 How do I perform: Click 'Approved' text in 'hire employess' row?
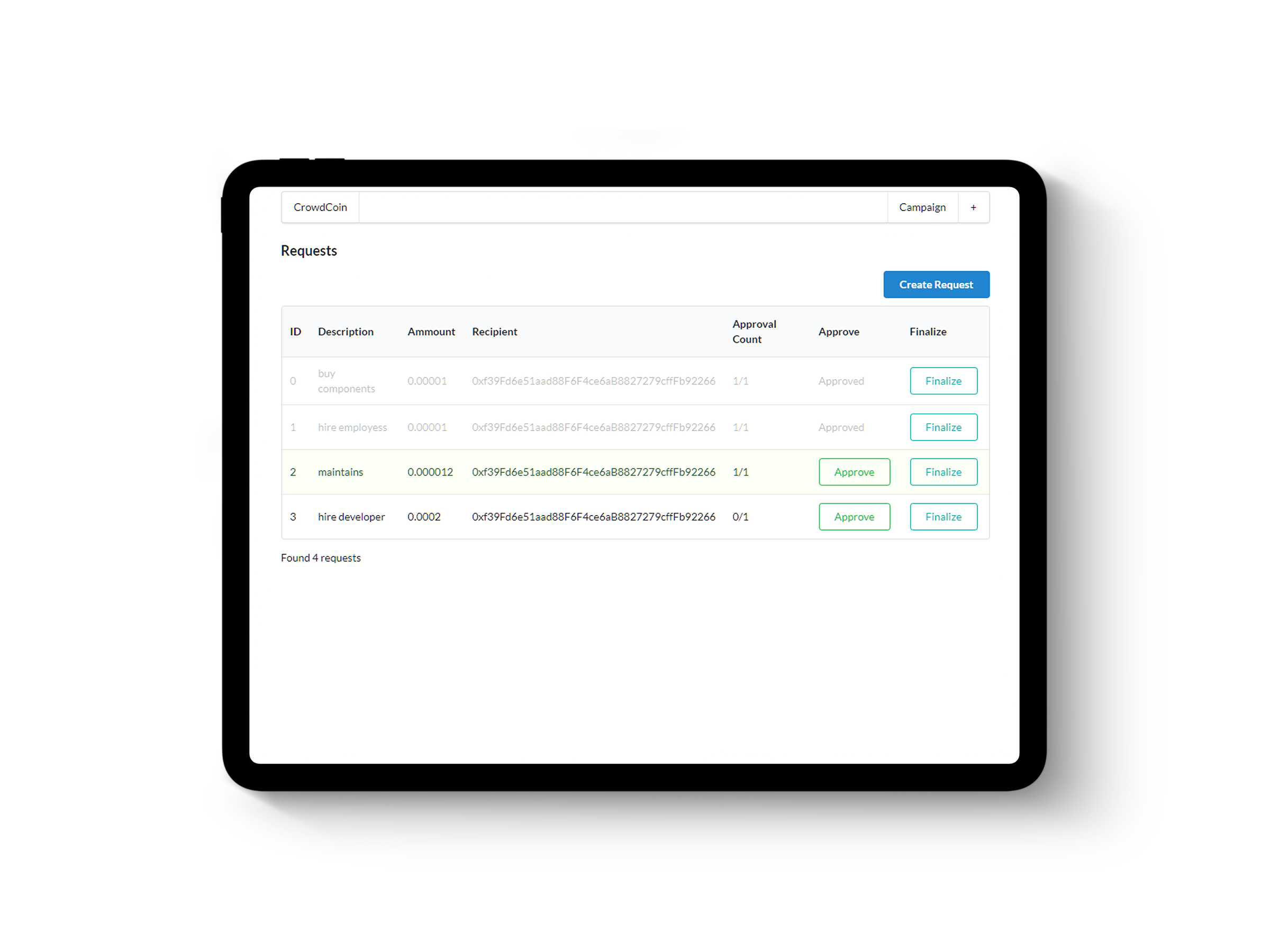[841, 427]
